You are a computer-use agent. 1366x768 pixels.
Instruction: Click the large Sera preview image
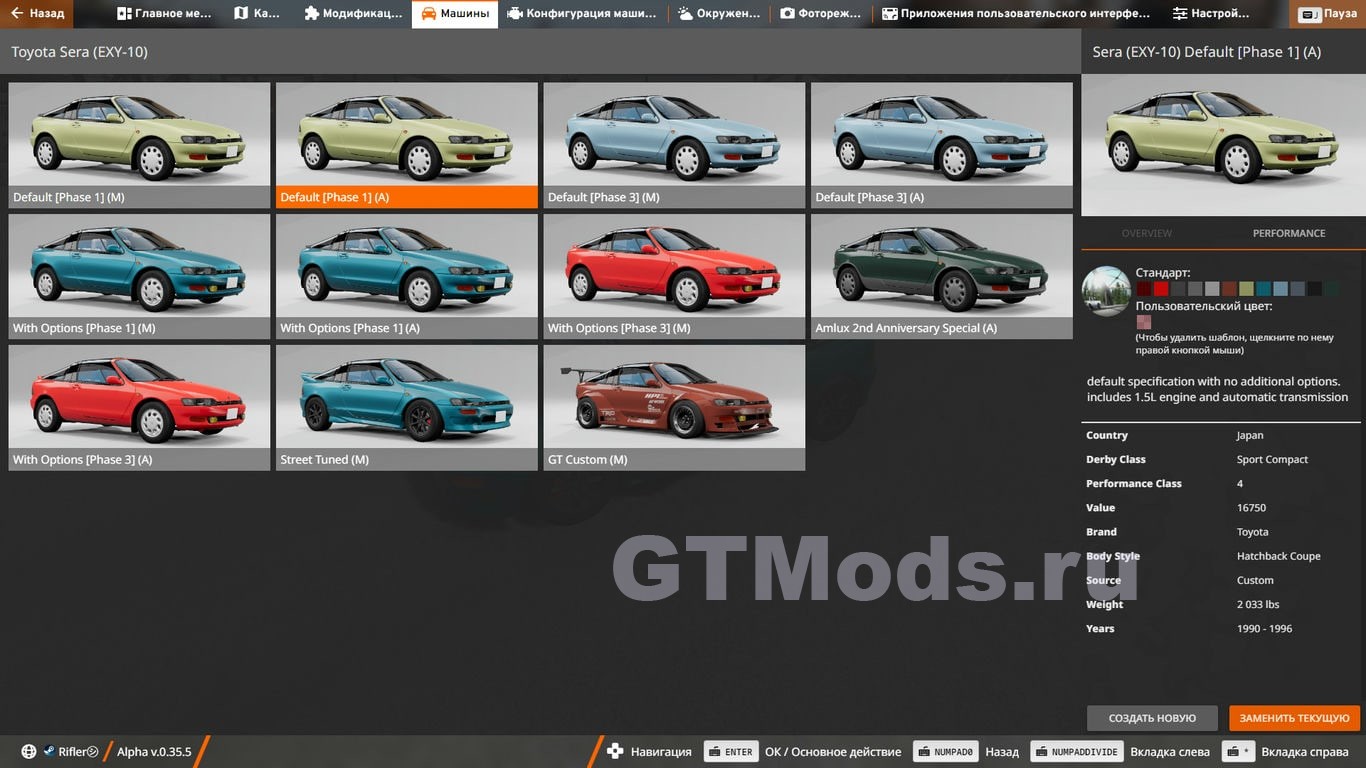click(x=1223, y=145)
